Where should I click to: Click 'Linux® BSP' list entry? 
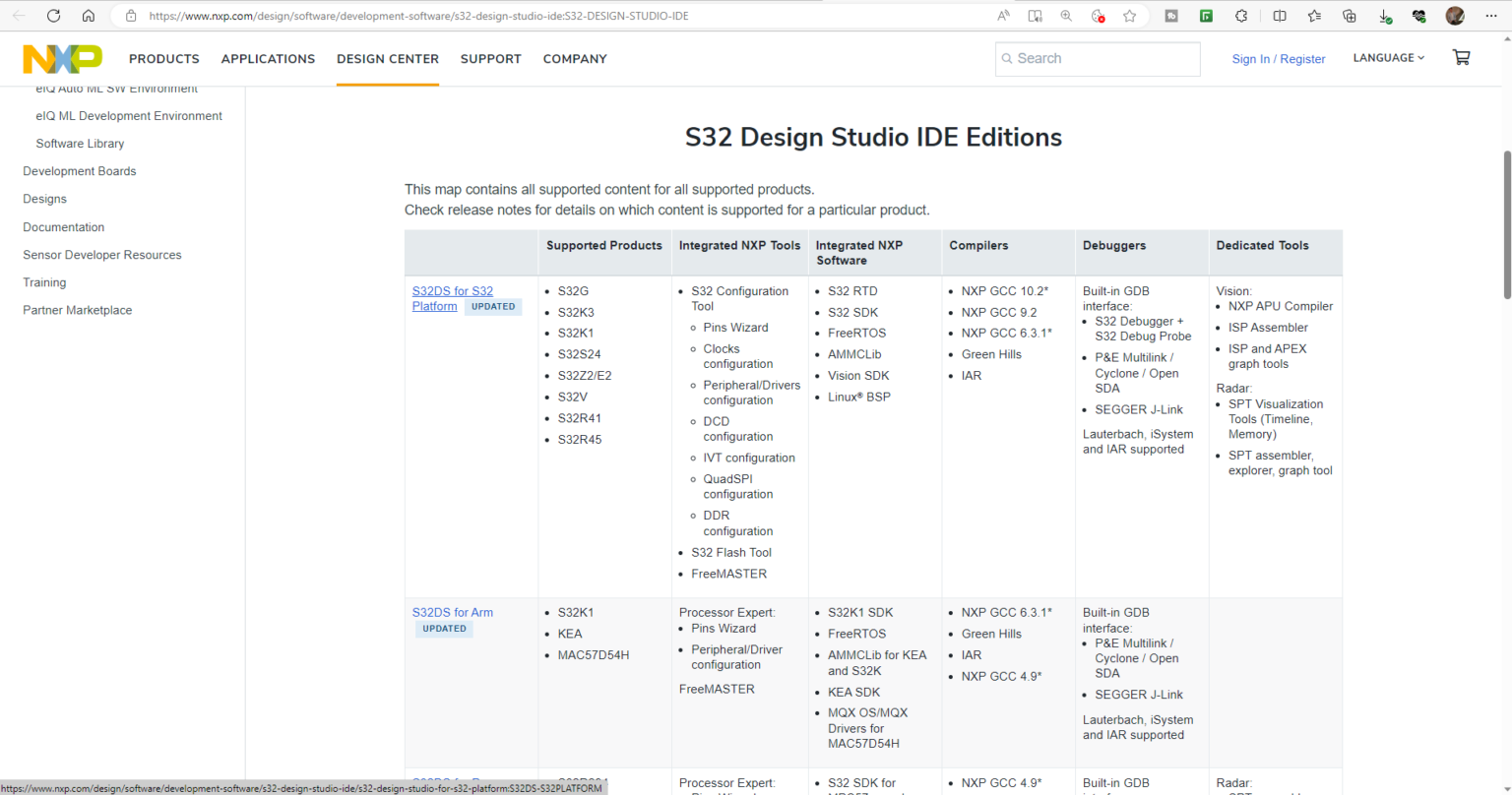click(x=859, y=397)
